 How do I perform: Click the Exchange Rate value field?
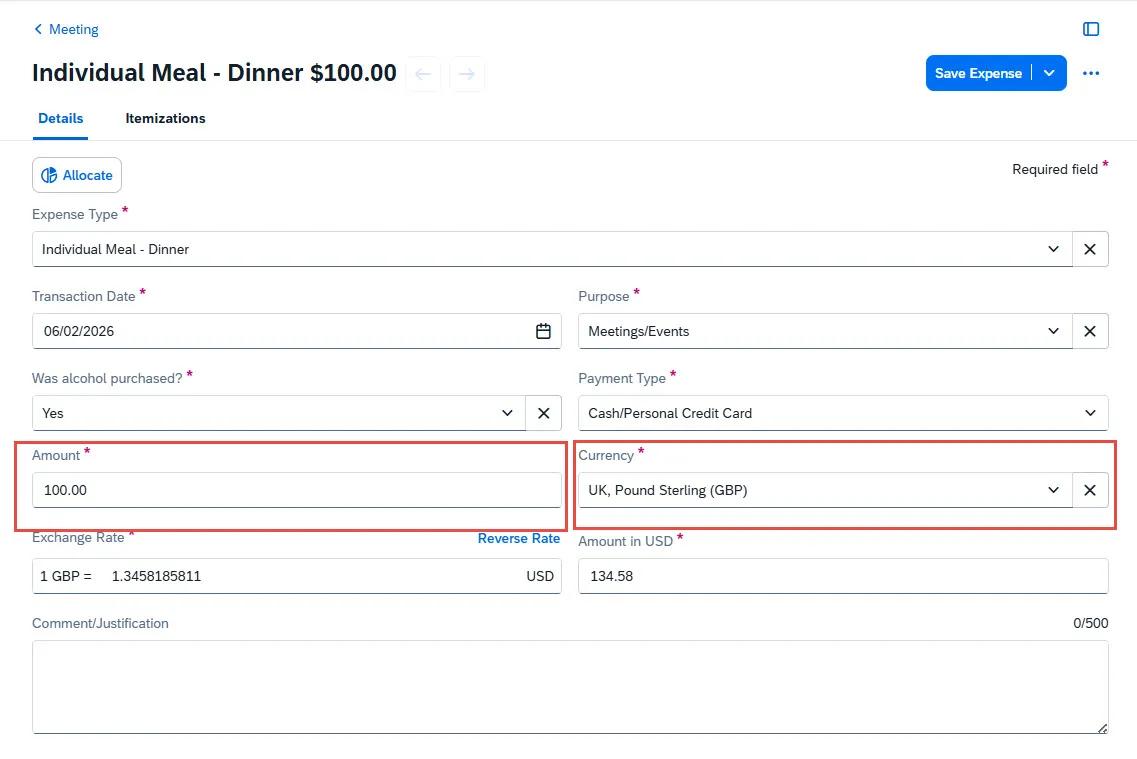(297, 576)
